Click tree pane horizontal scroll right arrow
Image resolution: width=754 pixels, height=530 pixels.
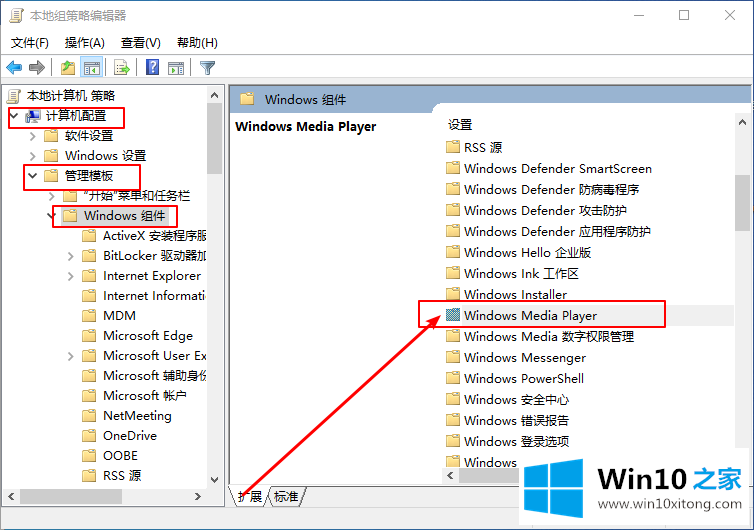tap(198, 496)
